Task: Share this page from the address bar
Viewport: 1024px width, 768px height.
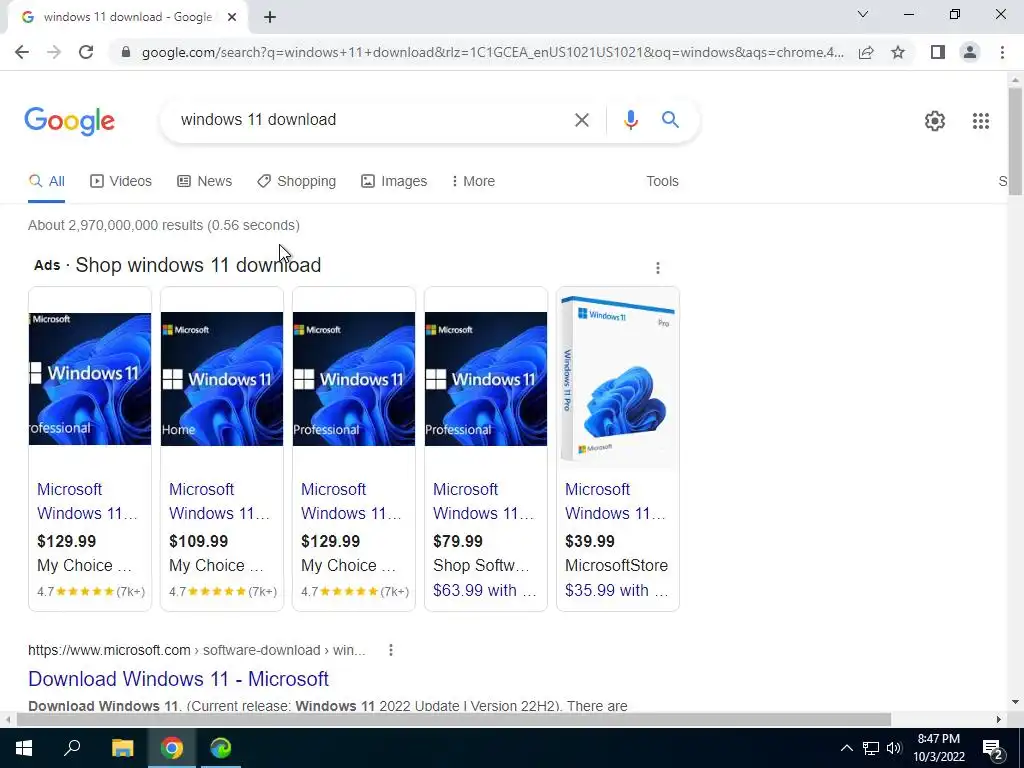Action: click(866, 52)
